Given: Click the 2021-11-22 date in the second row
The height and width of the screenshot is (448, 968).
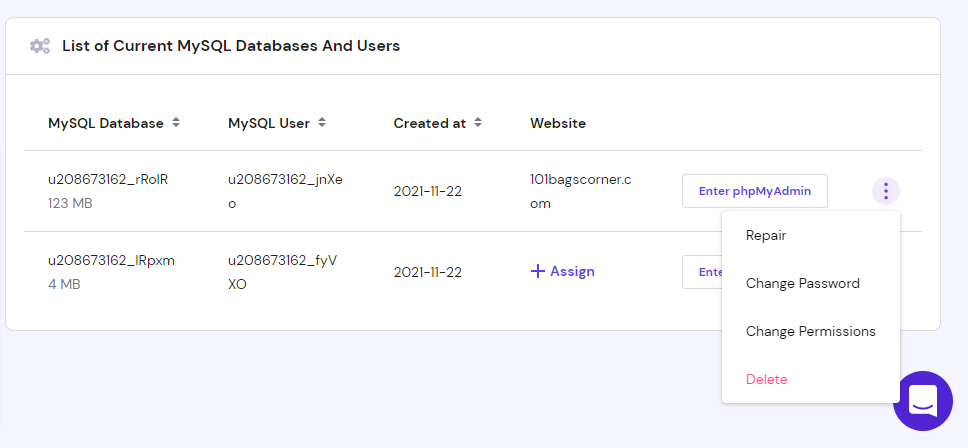Looking at the screenshot, I should pyautogui.click(x=428, y=272).
